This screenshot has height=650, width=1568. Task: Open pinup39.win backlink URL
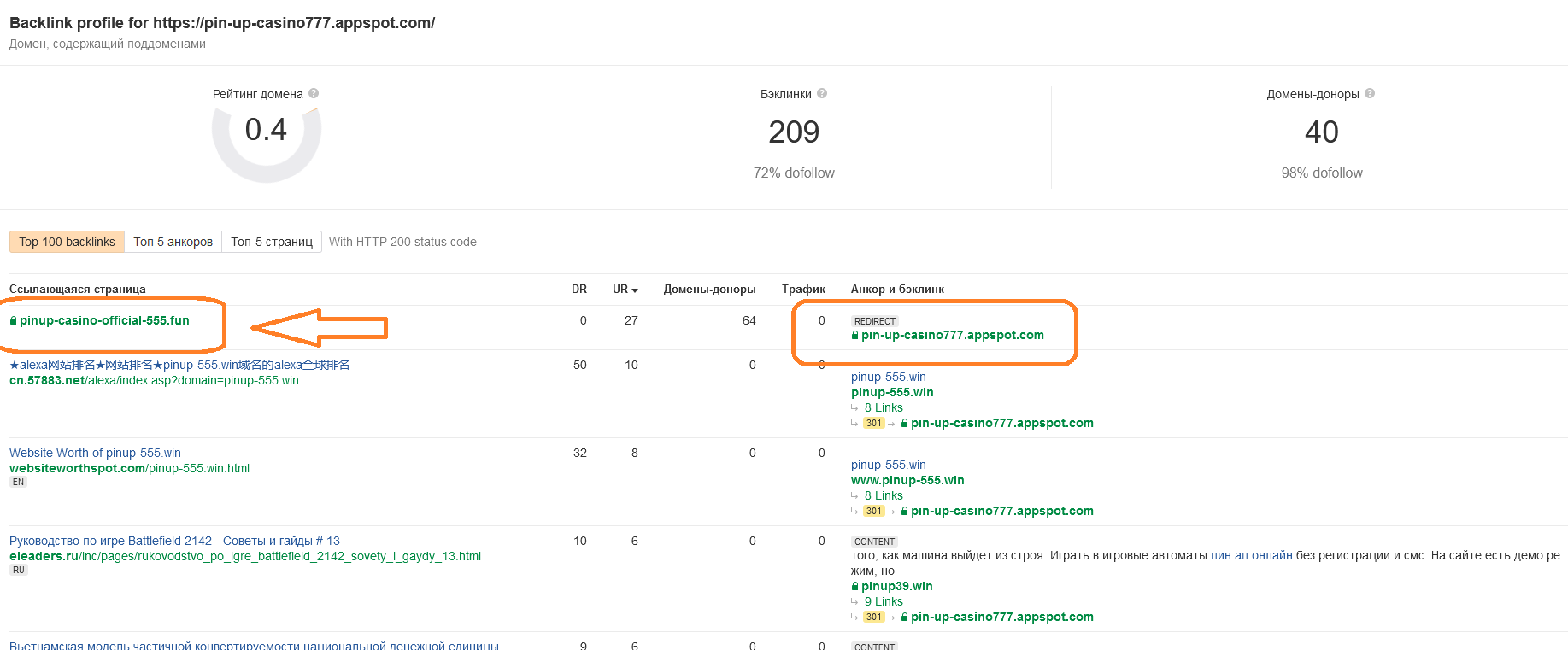896,586
